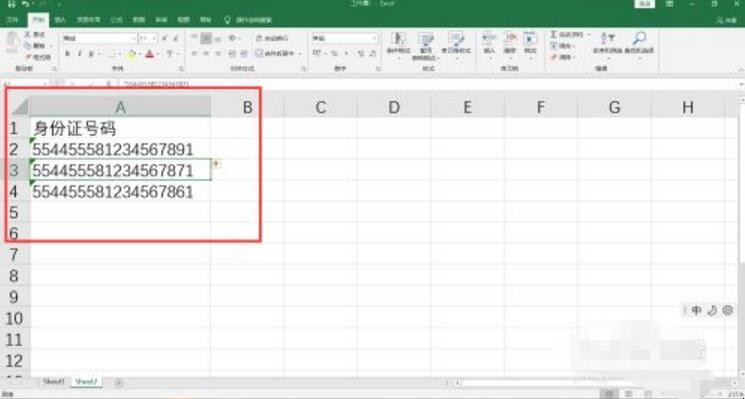Open the Merge & Center dropdown arrow
Image resolution: width=745 pixels, height=399 pixels.
[x=300, y=54]
